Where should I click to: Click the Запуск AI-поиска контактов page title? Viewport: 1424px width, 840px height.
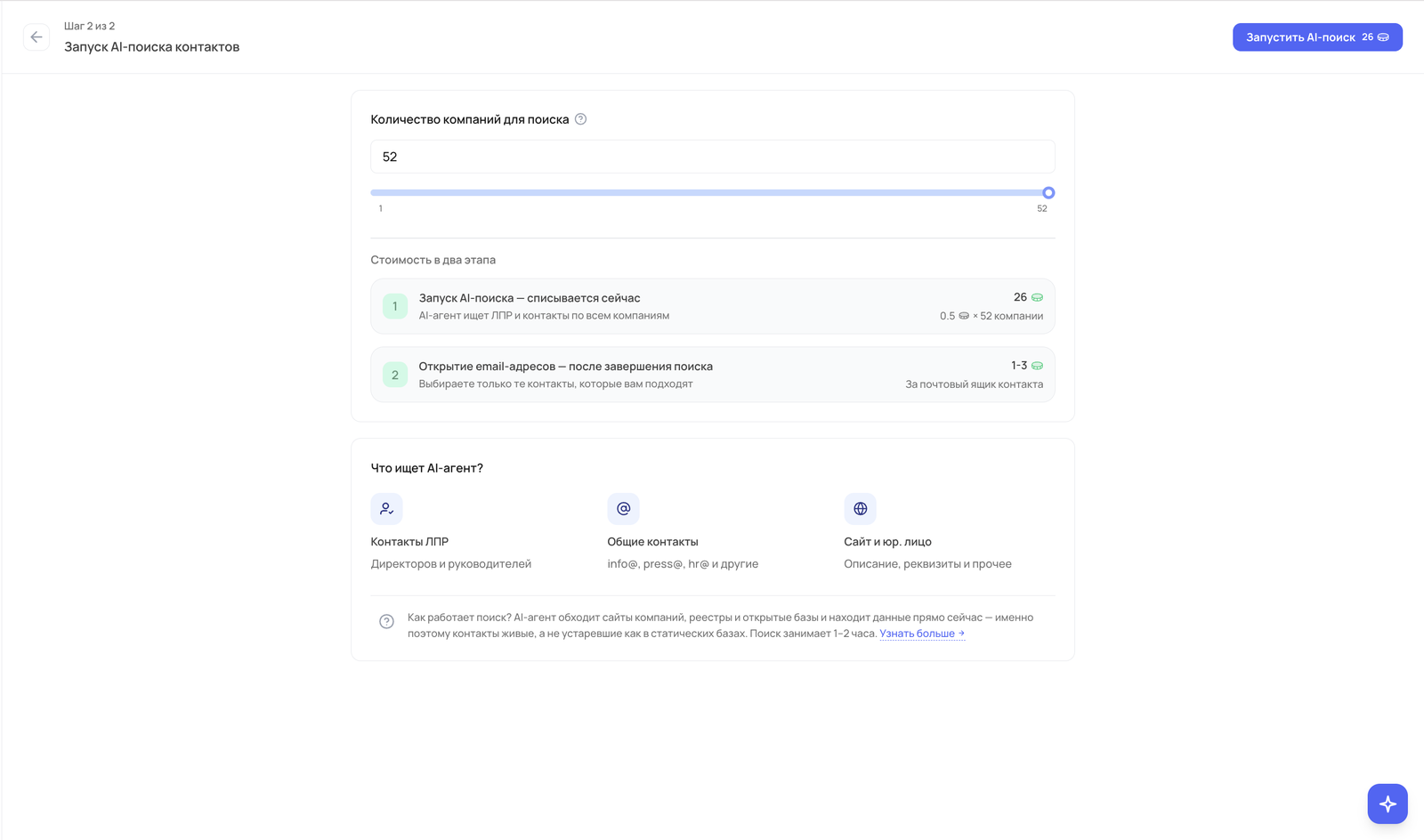(x=151, y=47)
